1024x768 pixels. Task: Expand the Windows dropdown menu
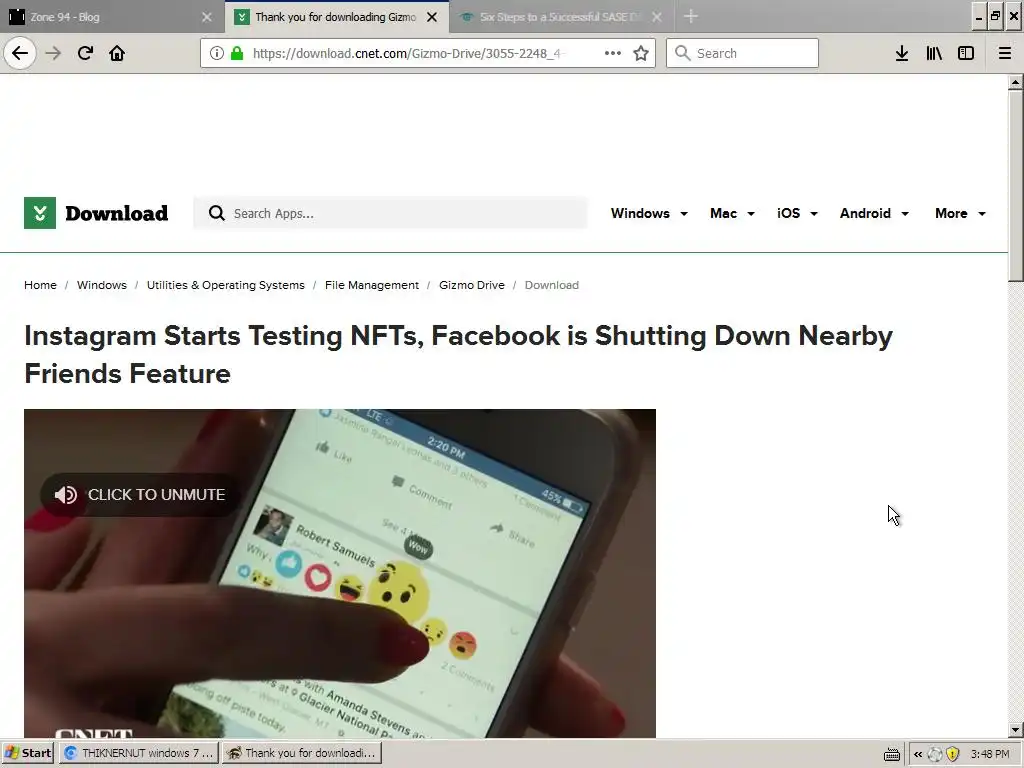tap(649, 214)
